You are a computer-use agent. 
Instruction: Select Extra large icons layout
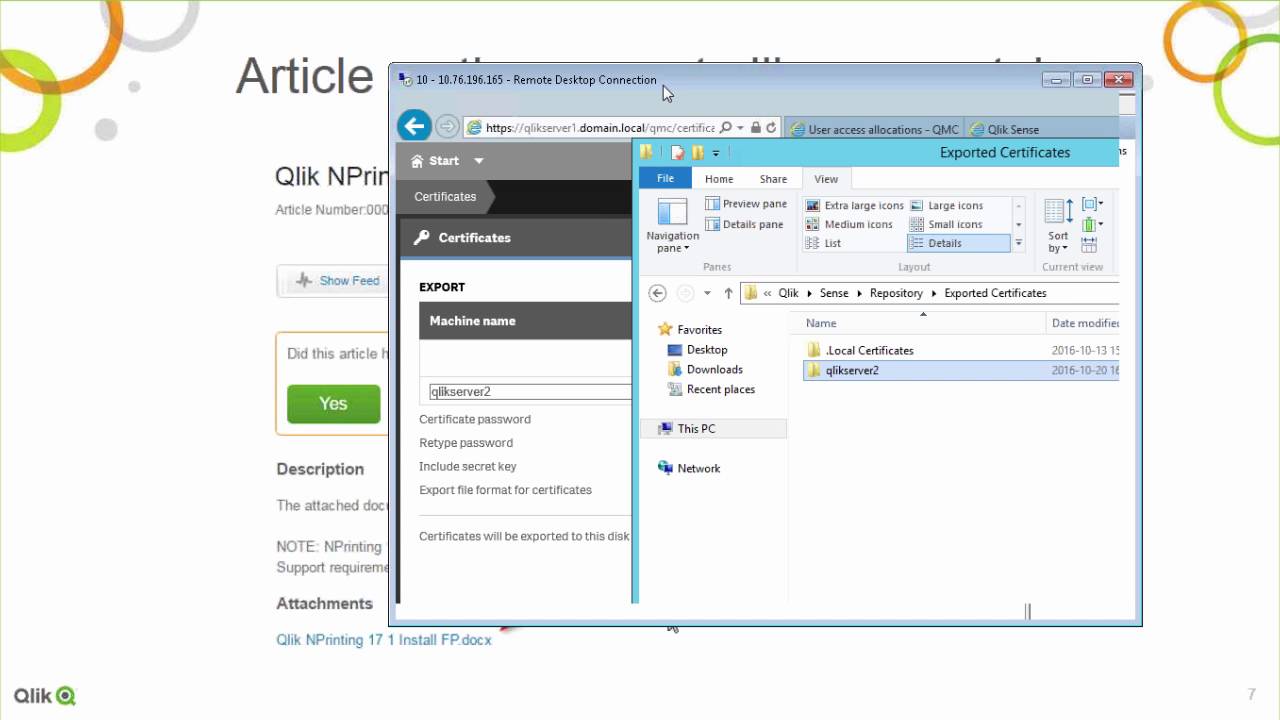pos(855,205)
